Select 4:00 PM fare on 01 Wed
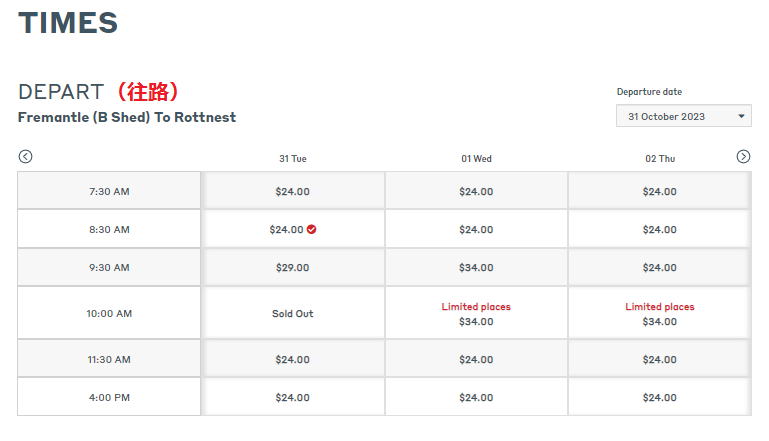Screen dimensions: 769x441 coord(476,397)
